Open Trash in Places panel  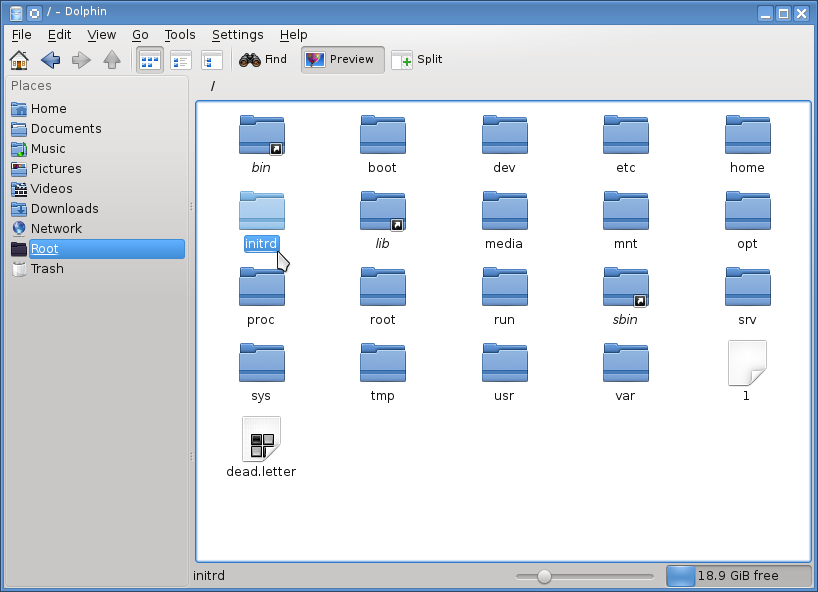pyautogui.click(x=97, y=269)
